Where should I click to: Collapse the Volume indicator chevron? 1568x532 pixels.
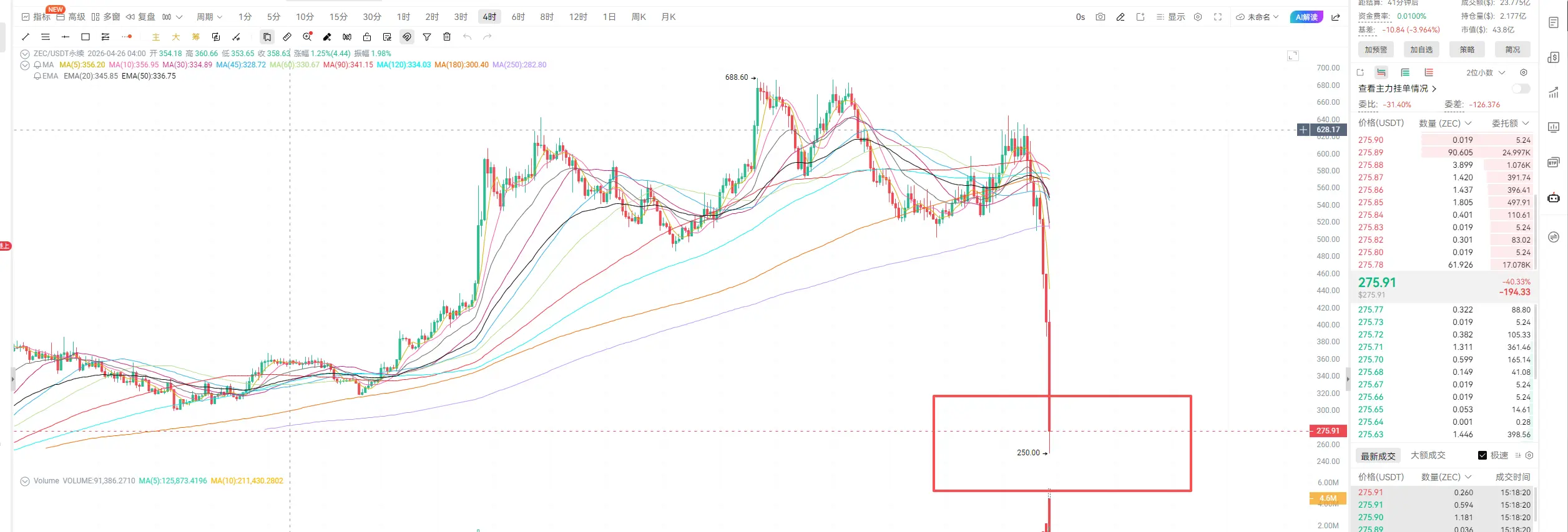(25, 481)
